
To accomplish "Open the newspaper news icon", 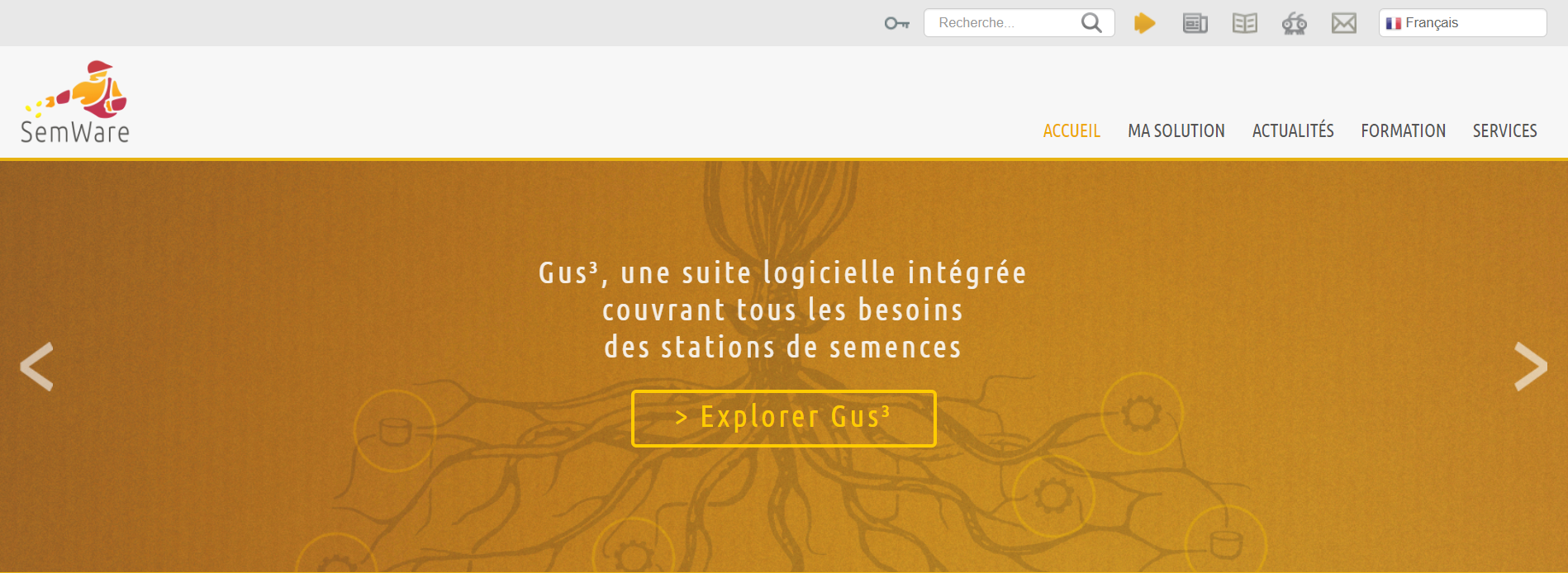I will [x=1195, y=23].
